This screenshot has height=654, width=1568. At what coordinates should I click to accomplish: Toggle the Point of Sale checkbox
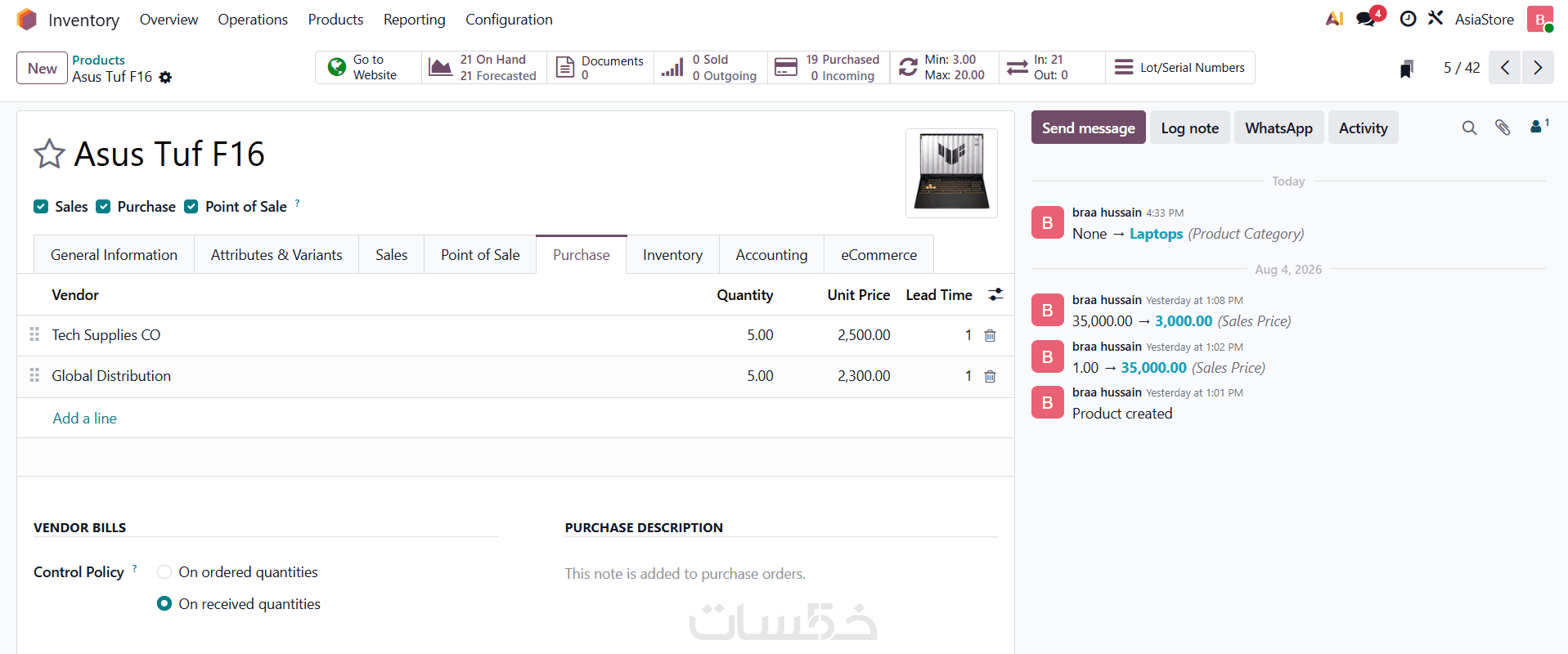191,207
